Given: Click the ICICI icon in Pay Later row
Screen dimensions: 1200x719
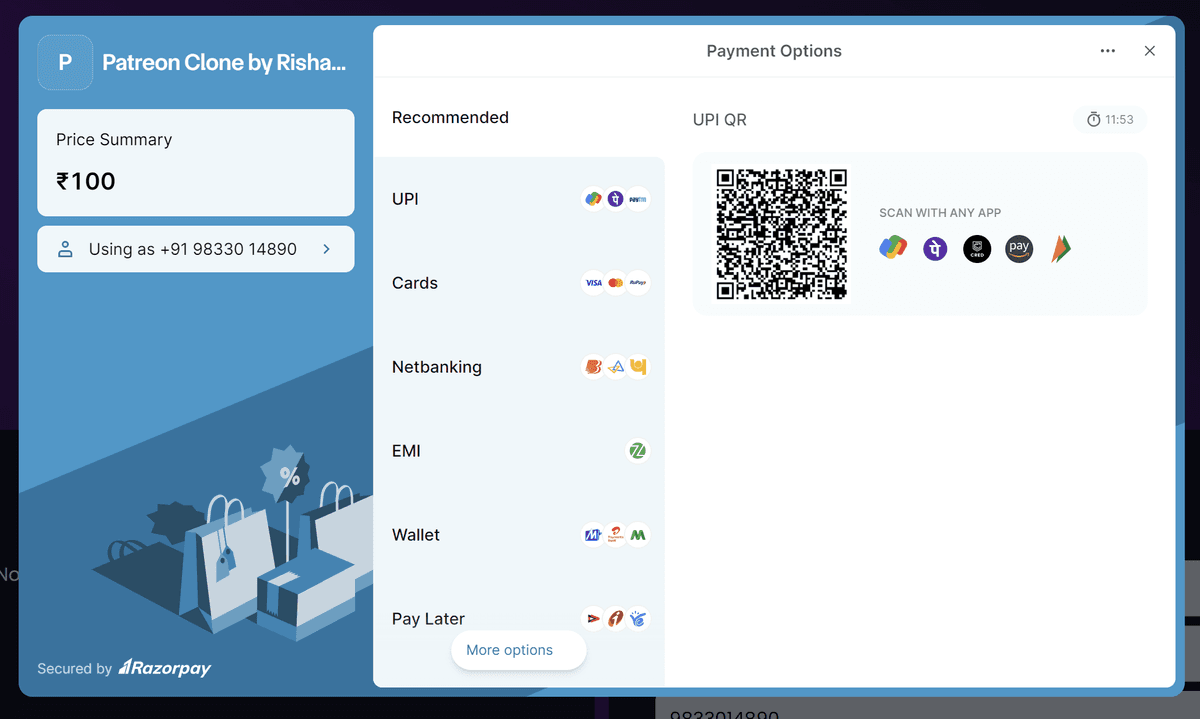Looking at the screenshot, I should coord(616,619).
